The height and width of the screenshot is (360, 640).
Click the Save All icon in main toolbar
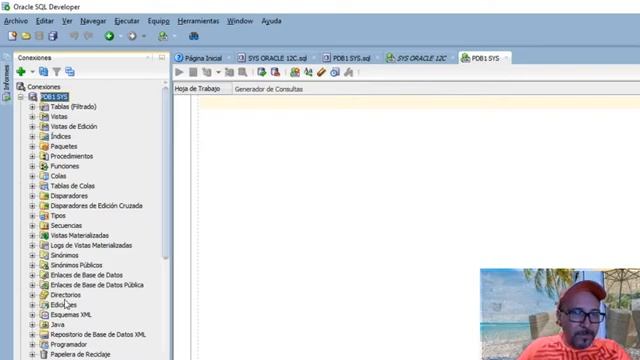pos(53,36)
